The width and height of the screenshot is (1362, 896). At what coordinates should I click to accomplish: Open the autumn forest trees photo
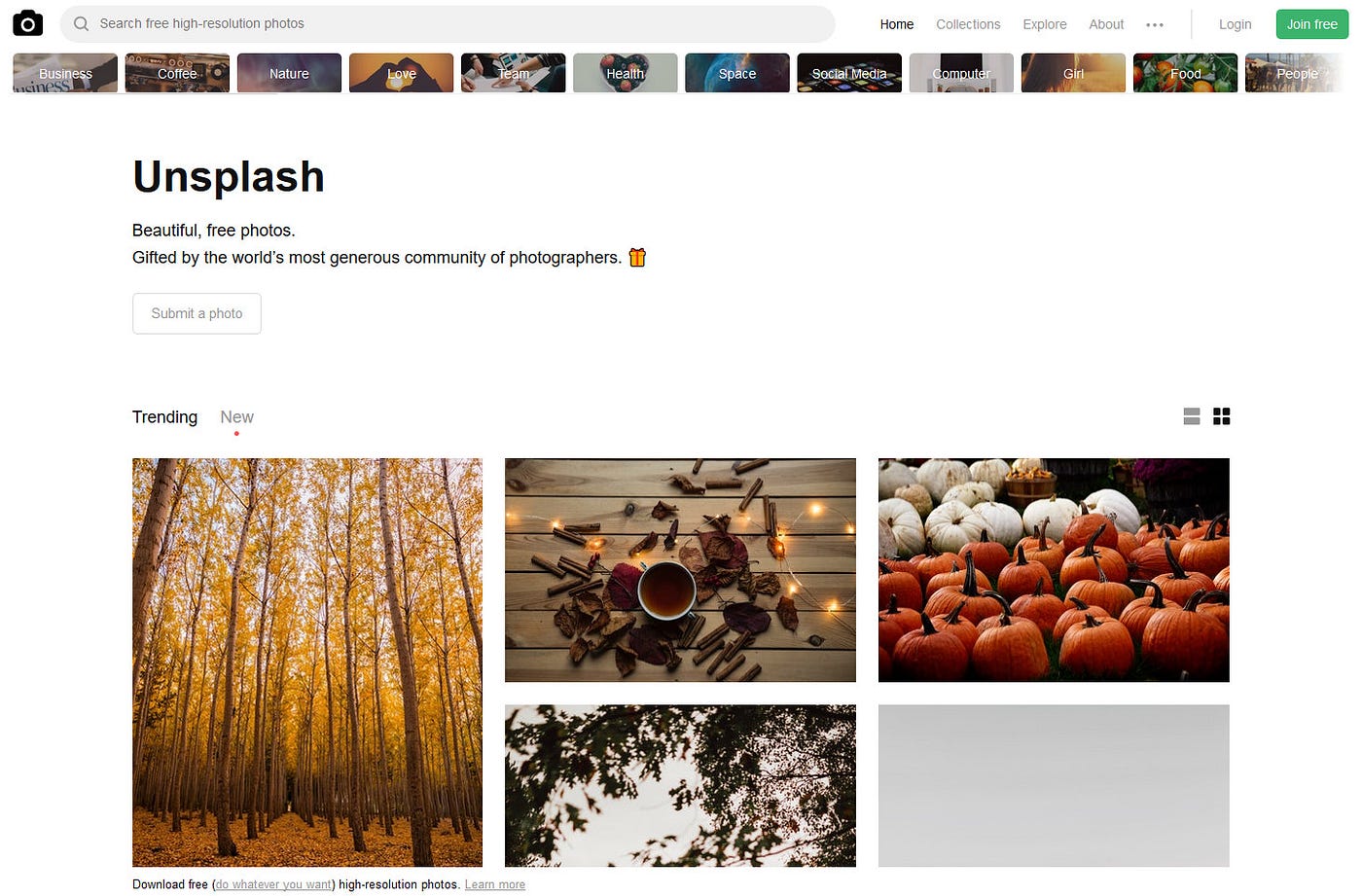[x=307, y=663]
